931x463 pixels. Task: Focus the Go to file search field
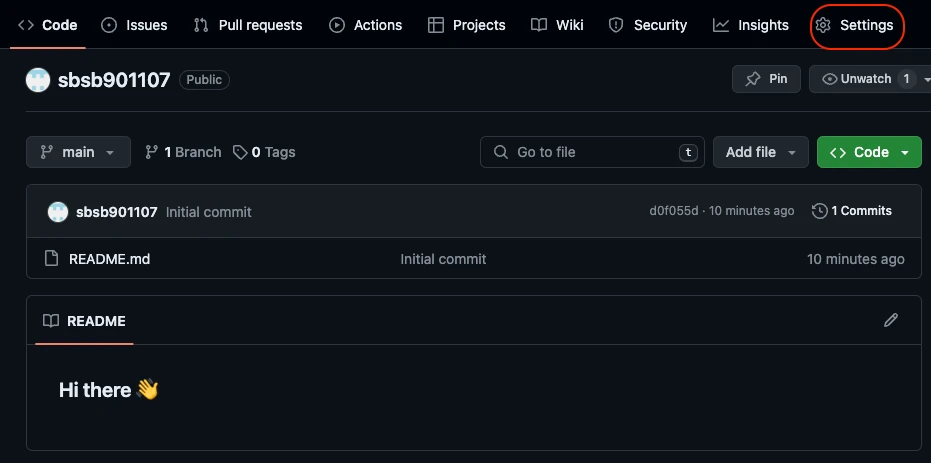pos(592,152)
